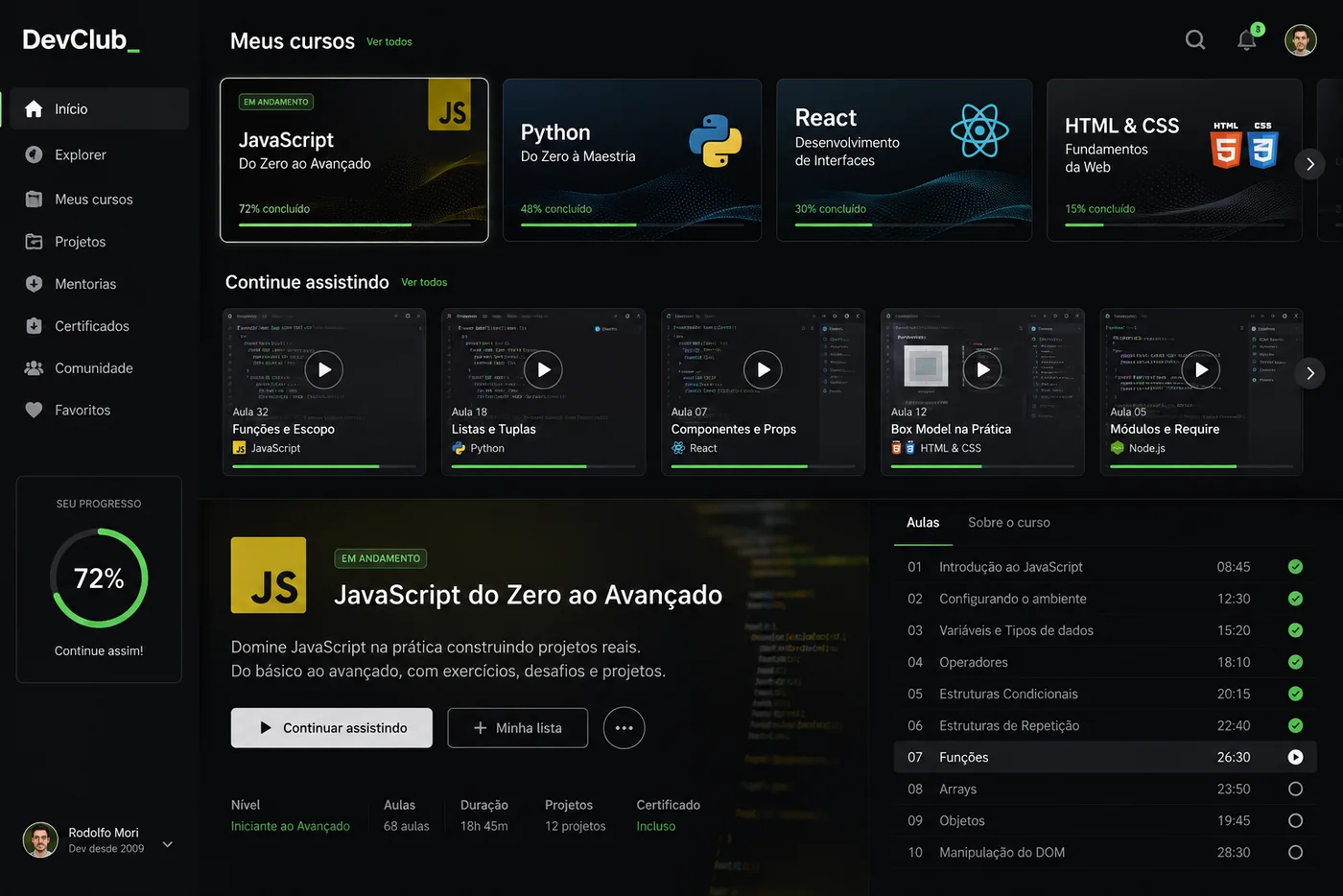Click Ver todos next to Meus cursos

[389, 42]
